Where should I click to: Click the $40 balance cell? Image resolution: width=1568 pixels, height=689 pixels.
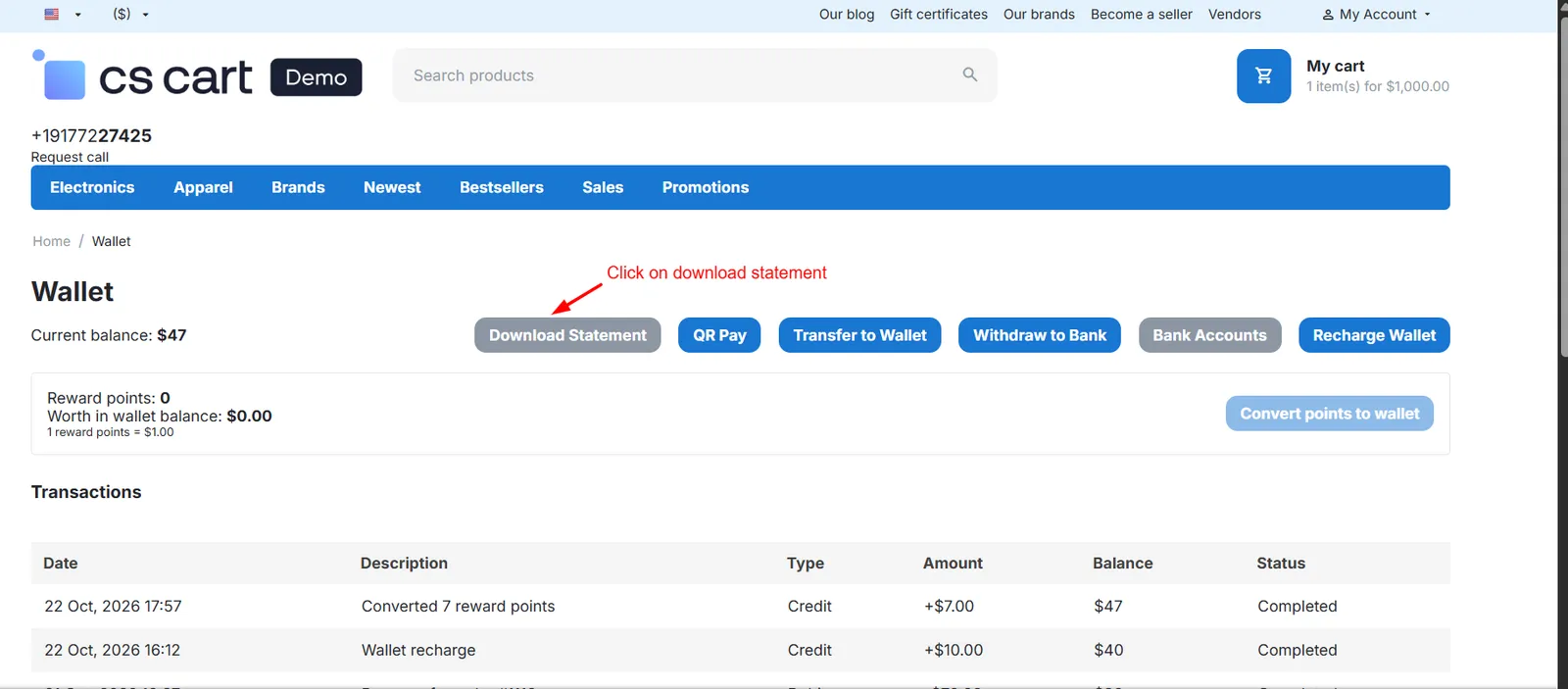click(x=1108, y=650)
